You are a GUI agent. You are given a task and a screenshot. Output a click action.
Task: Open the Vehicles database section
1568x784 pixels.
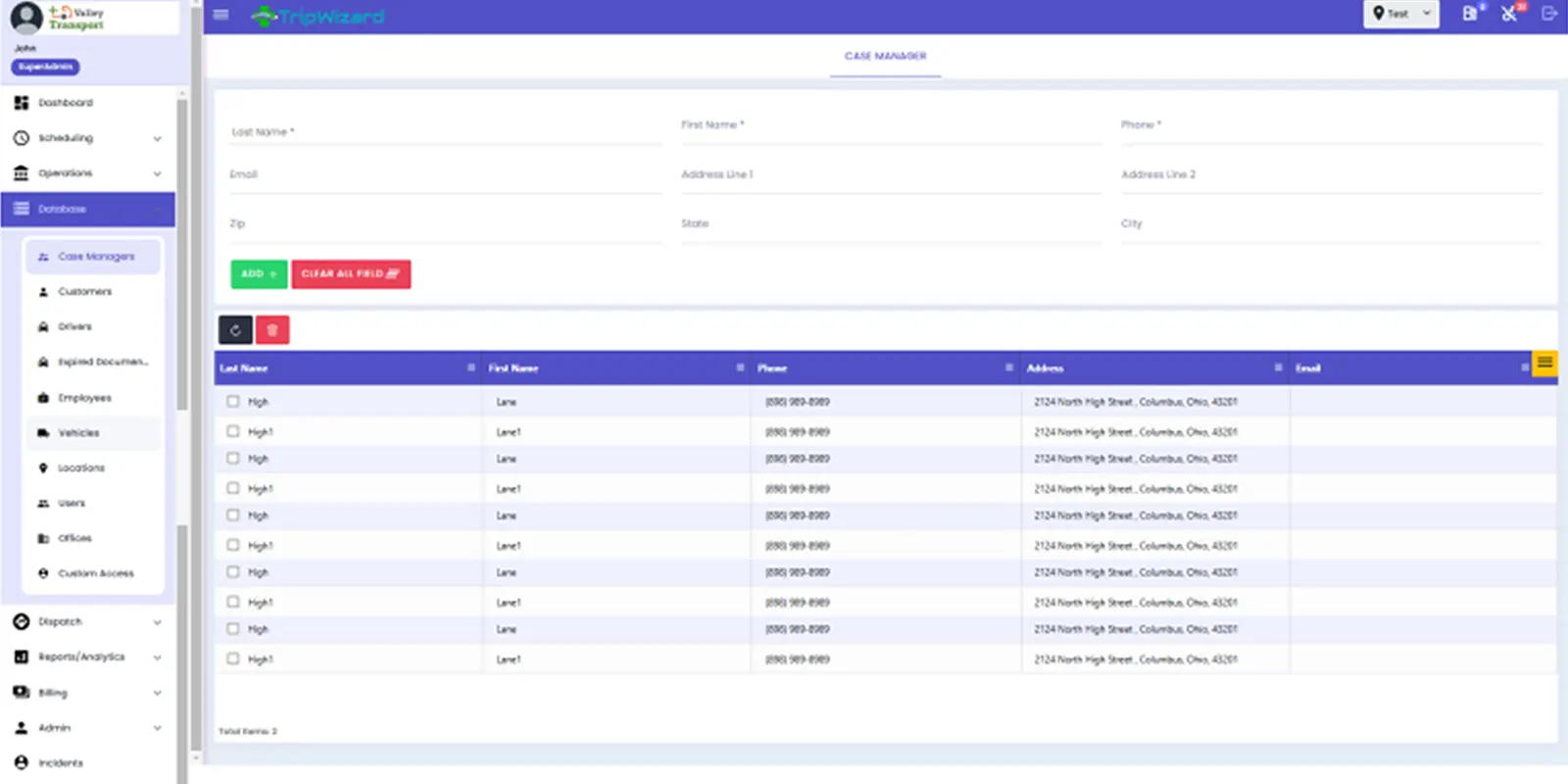click(x=78, y=433)
